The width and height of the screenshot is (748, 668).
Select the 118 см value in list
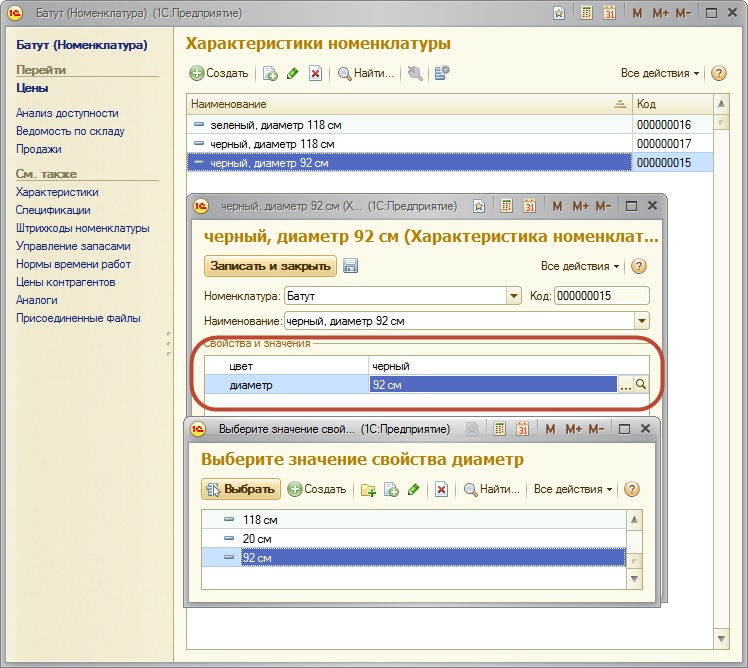(x=259, y=520)
